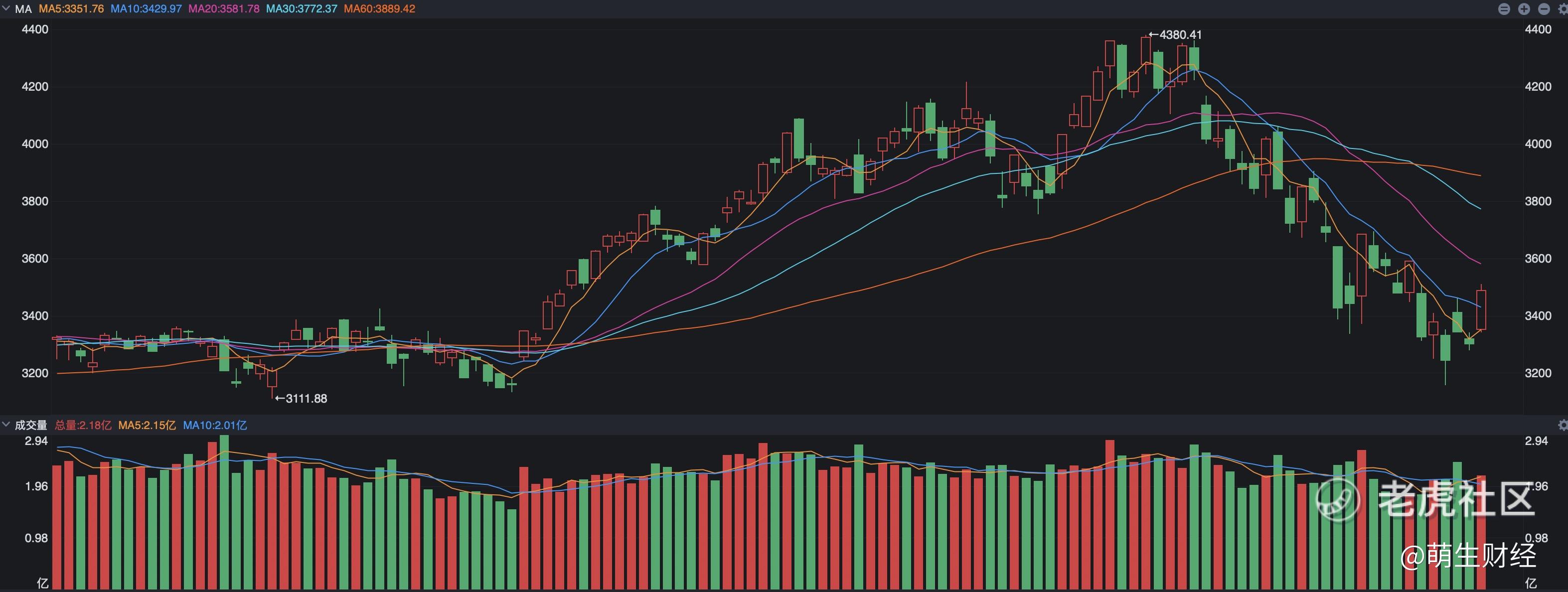Select the volume MA5:2.15亿 legend value
1568x592 pixels.
[148, 425]
